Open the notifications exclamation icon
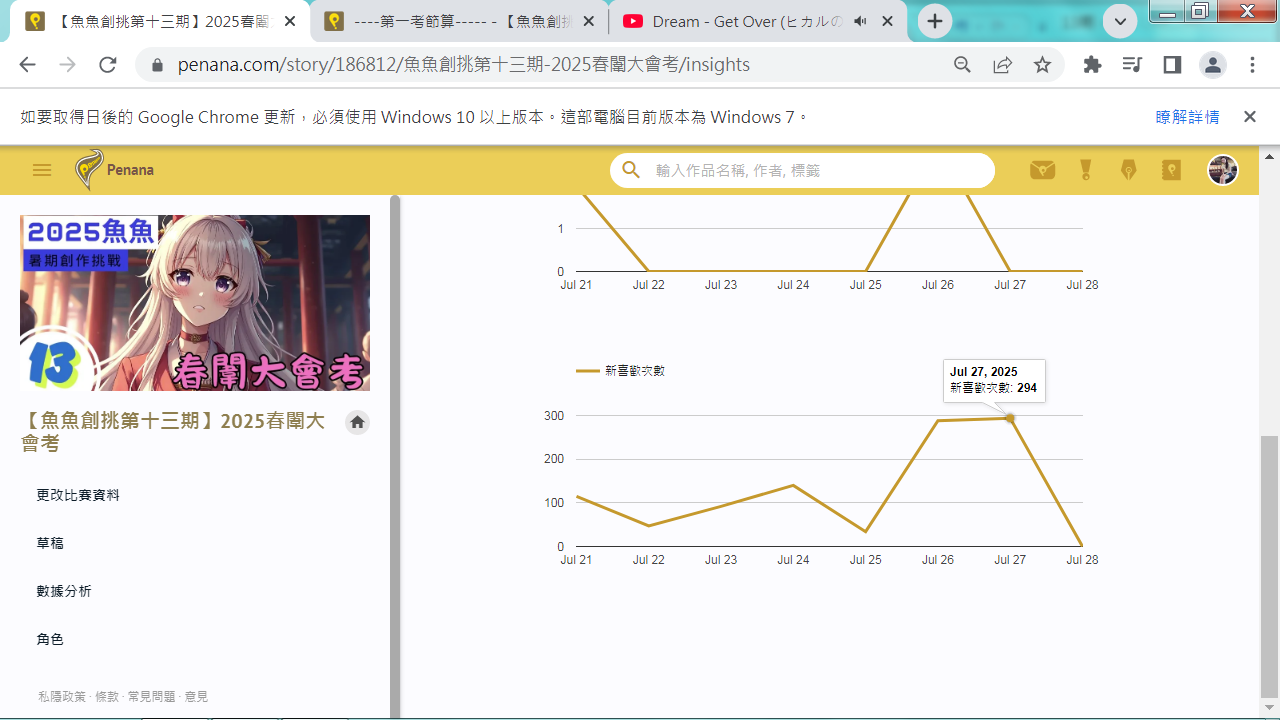 (1086, 170)
